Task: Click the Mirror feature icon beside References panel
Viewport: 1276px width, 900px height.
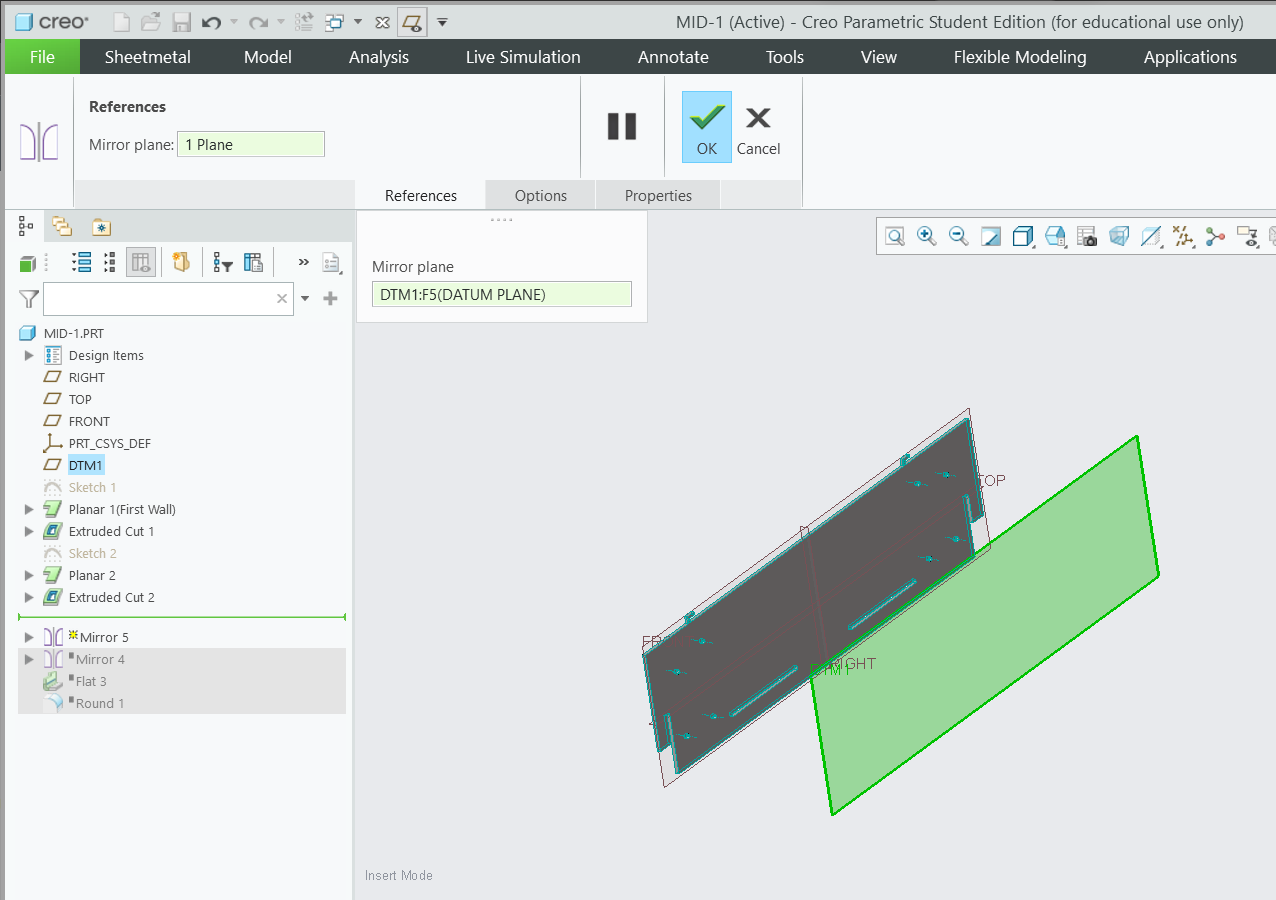Action: [40, 140]
